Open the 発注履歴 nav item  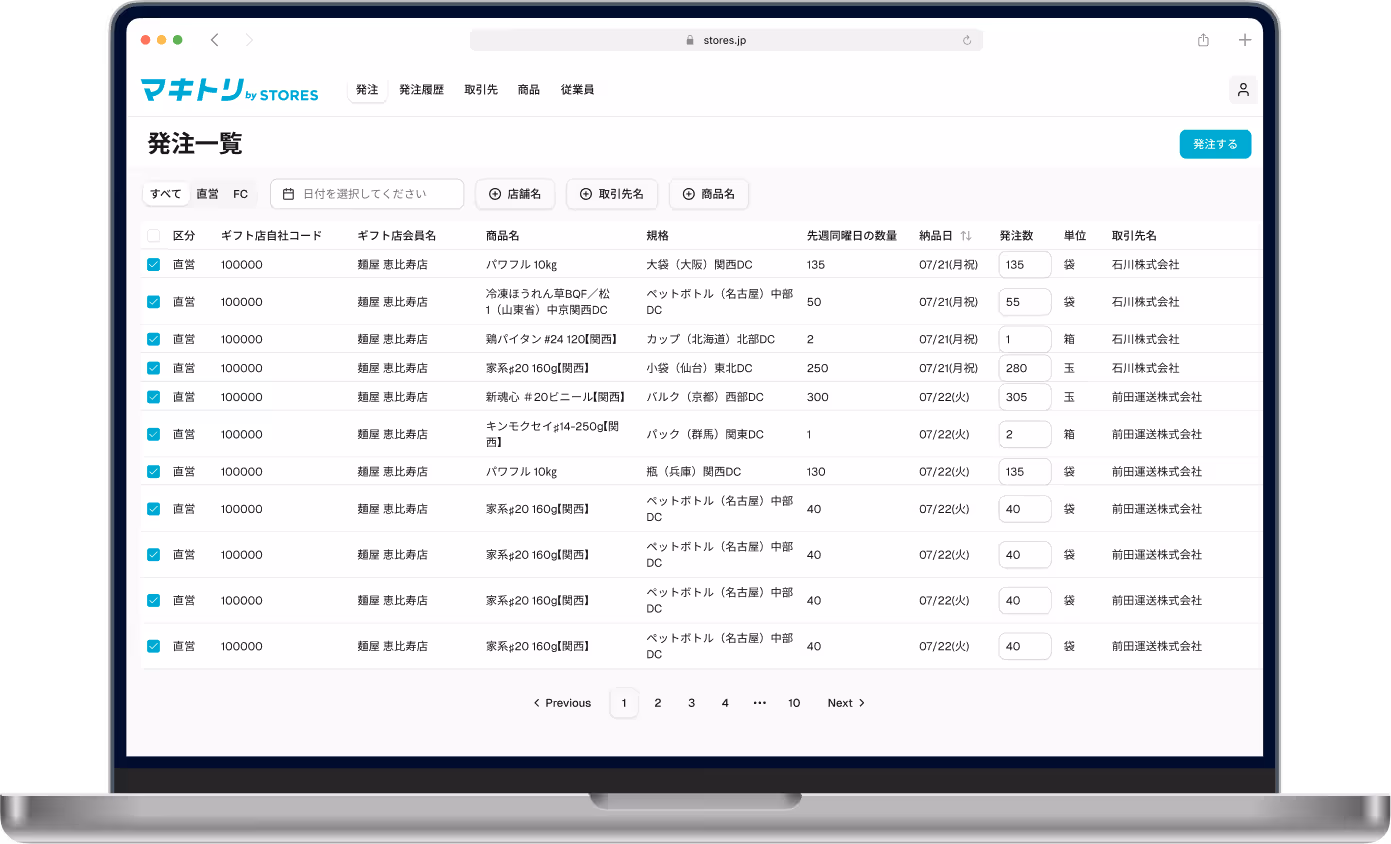click(x=421, y=90)
